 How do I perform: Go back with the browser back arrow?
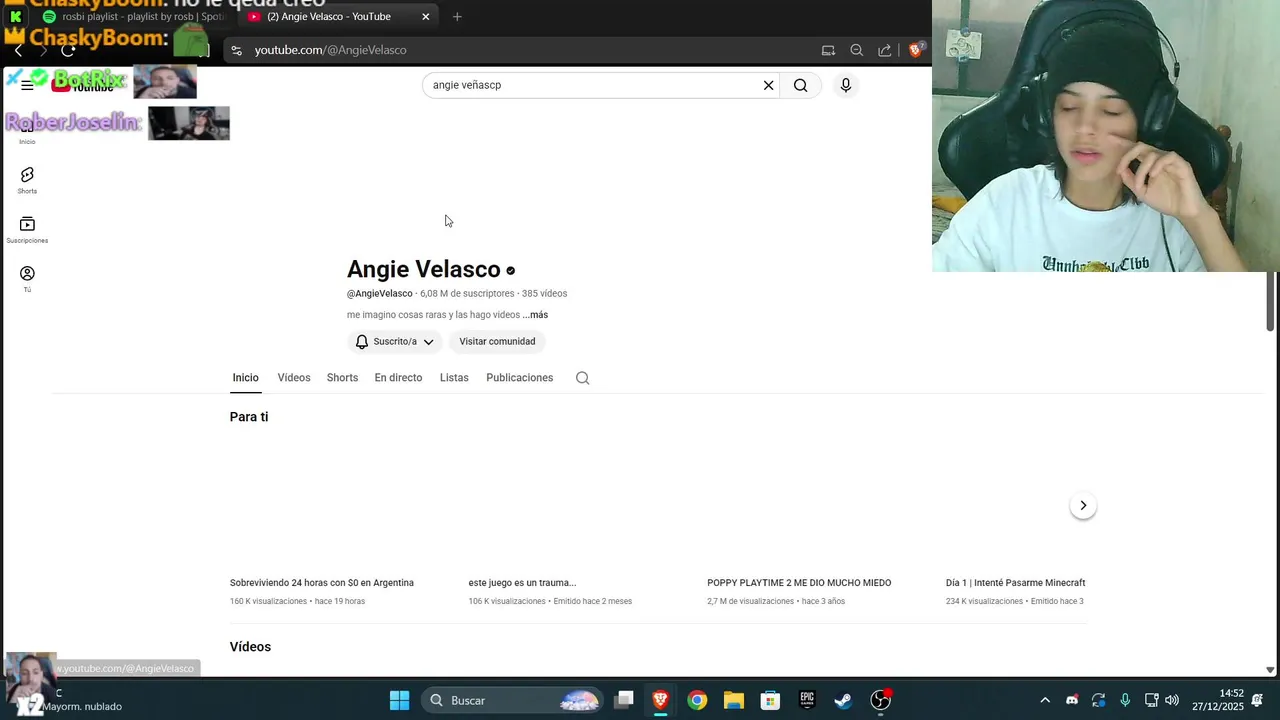(18, 50)
